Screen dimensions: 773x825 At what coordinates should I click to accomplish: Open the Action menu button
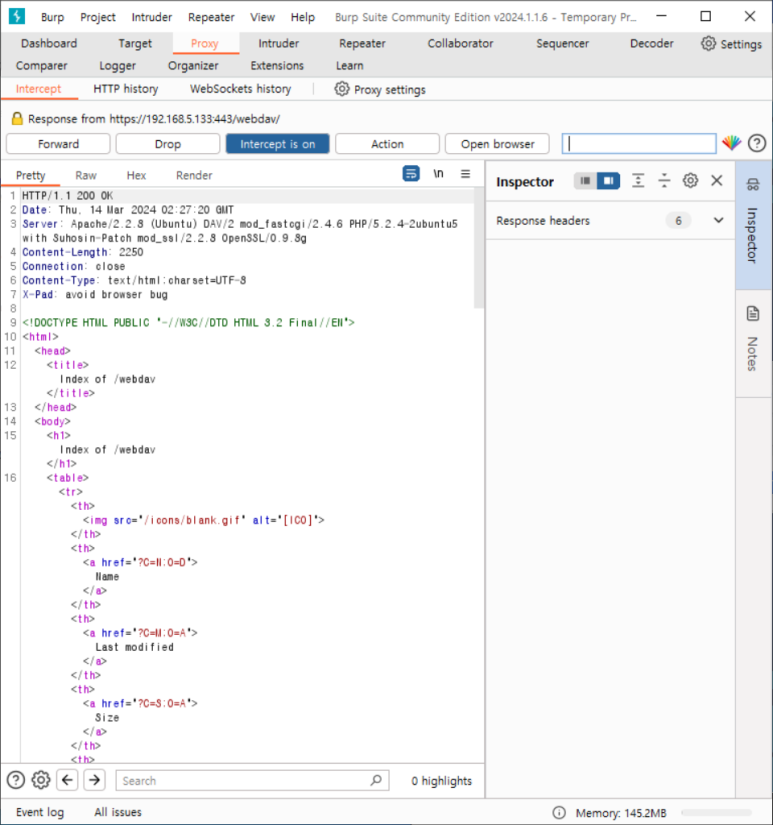pos(387,144)
